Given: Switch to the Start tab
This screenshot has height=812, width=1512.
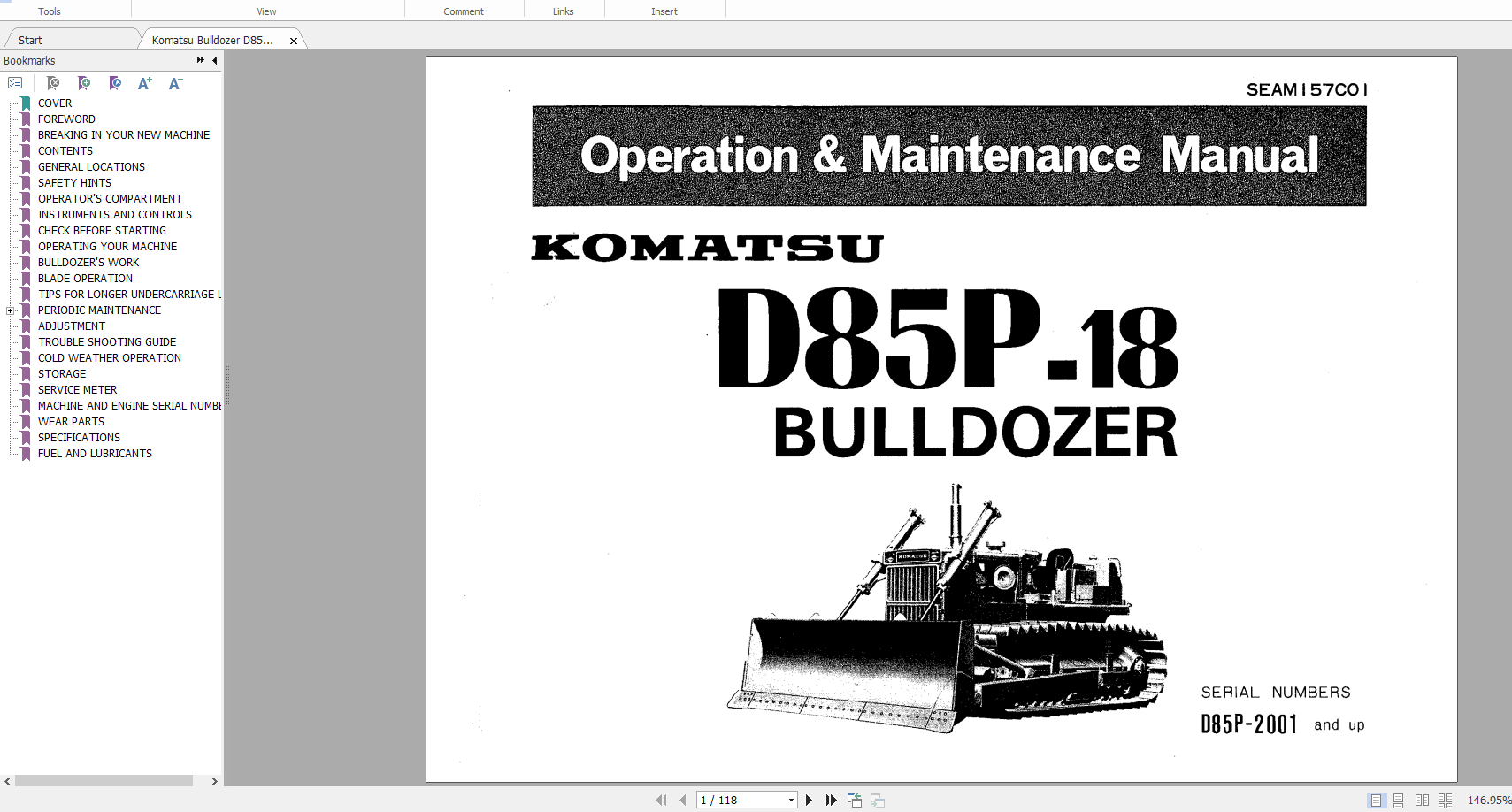Looking at the screenshot, I should pyautogui.click(x=30, y=39).
